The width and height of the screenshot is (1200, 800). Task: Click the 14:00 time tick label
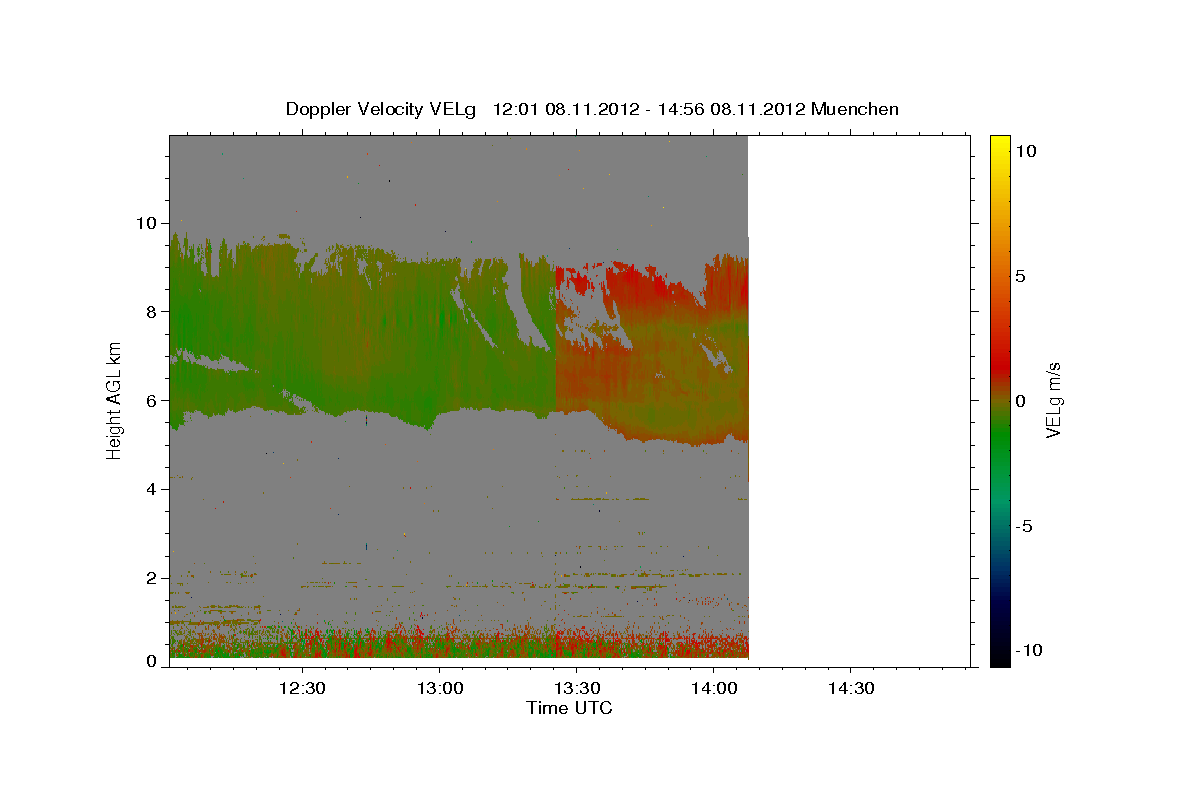click(713, 688)
